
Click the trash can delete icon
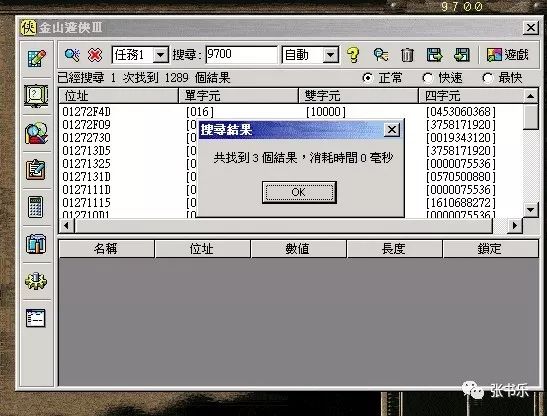[x=407, y=55]
